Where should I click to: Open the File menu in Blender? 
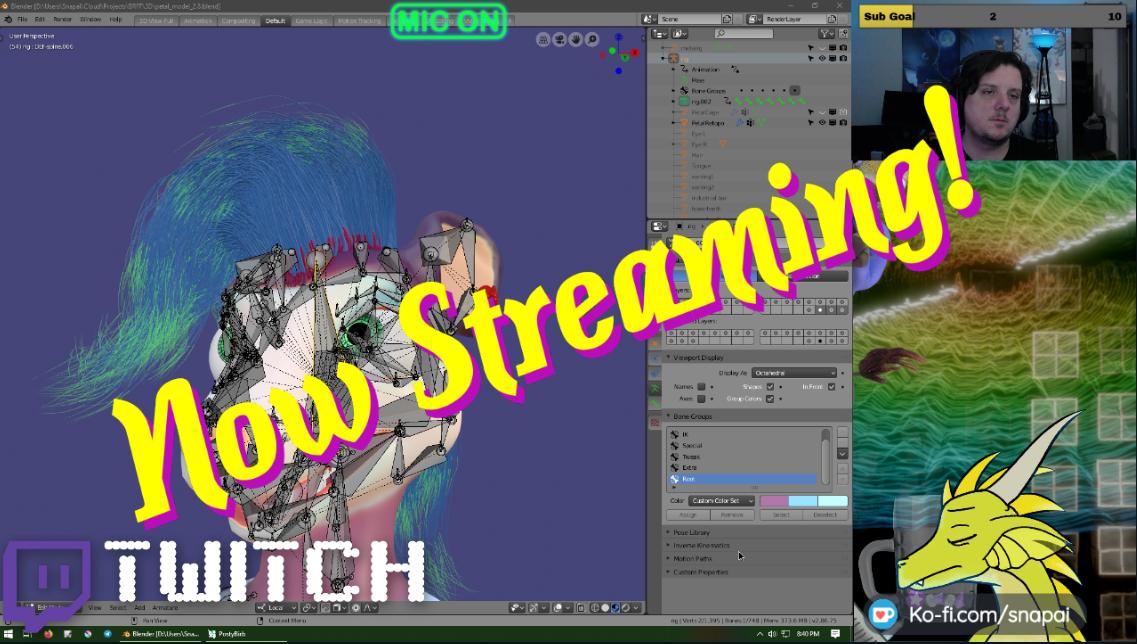click(x=22, y=20)
